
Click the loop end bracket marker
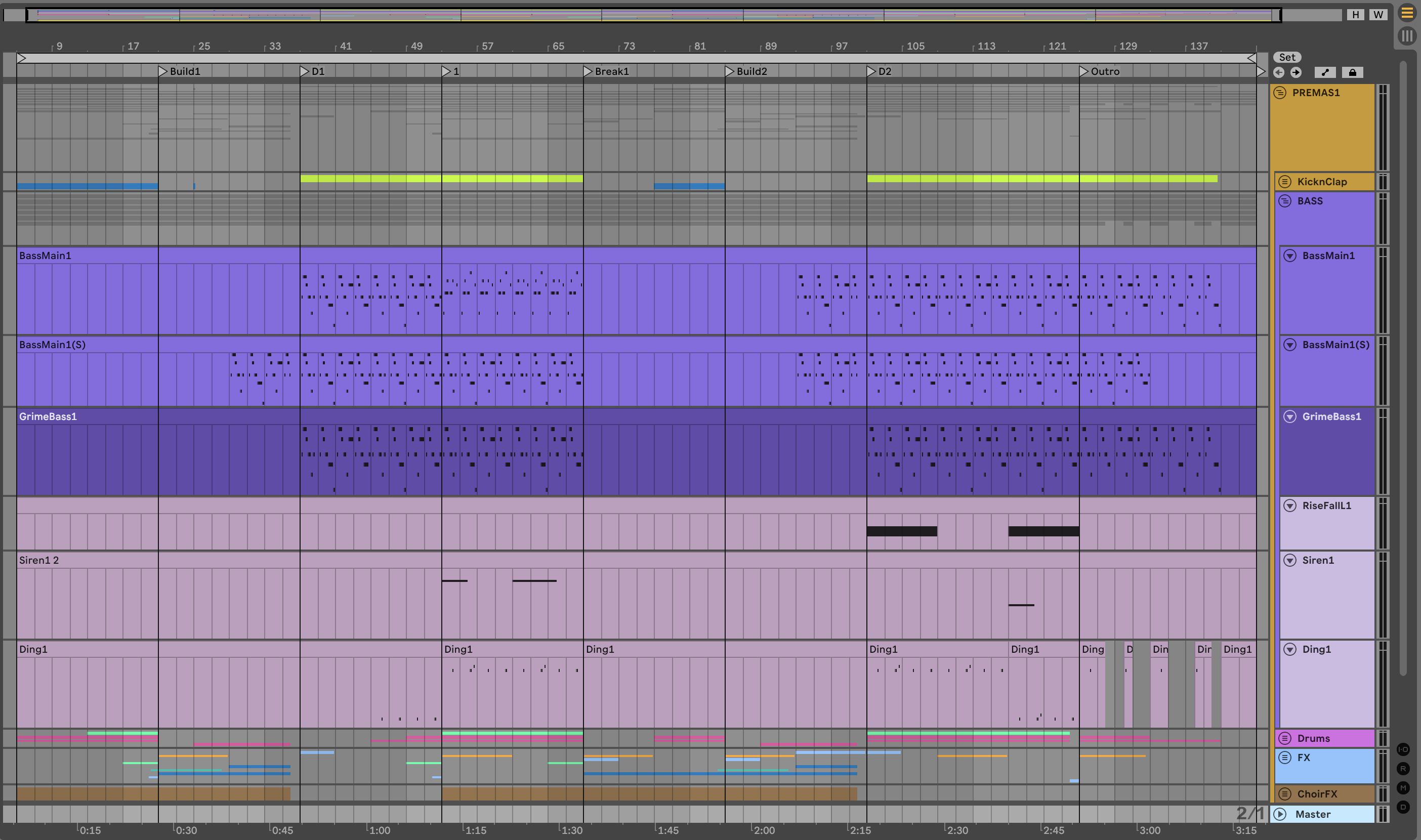pyautogui.click(x=1251, y=58)
